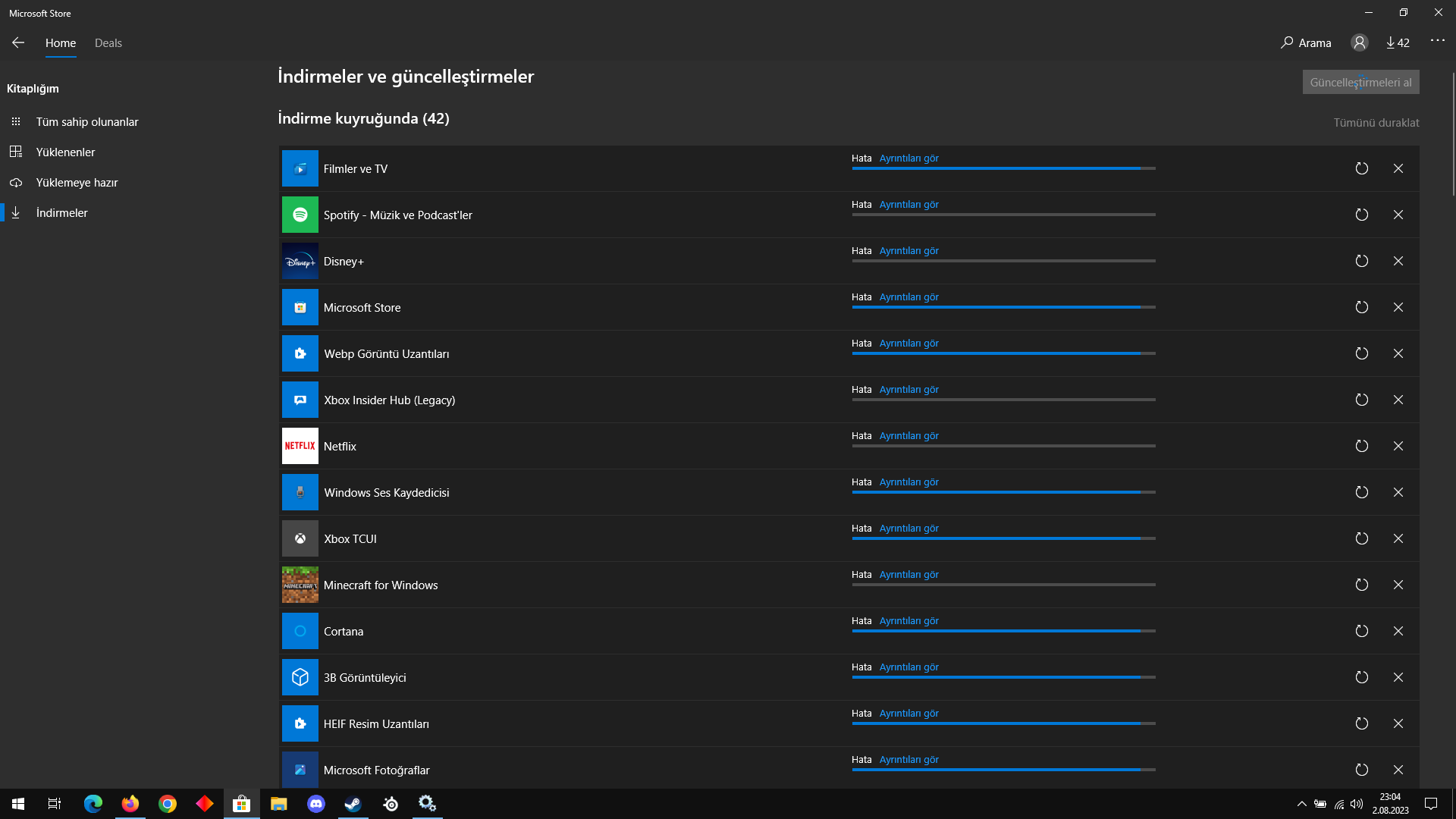Remove Minecraft for Windows from queue
Image resolution: width=1456 pixels, height=819 pixels.
coord(1398,585)
